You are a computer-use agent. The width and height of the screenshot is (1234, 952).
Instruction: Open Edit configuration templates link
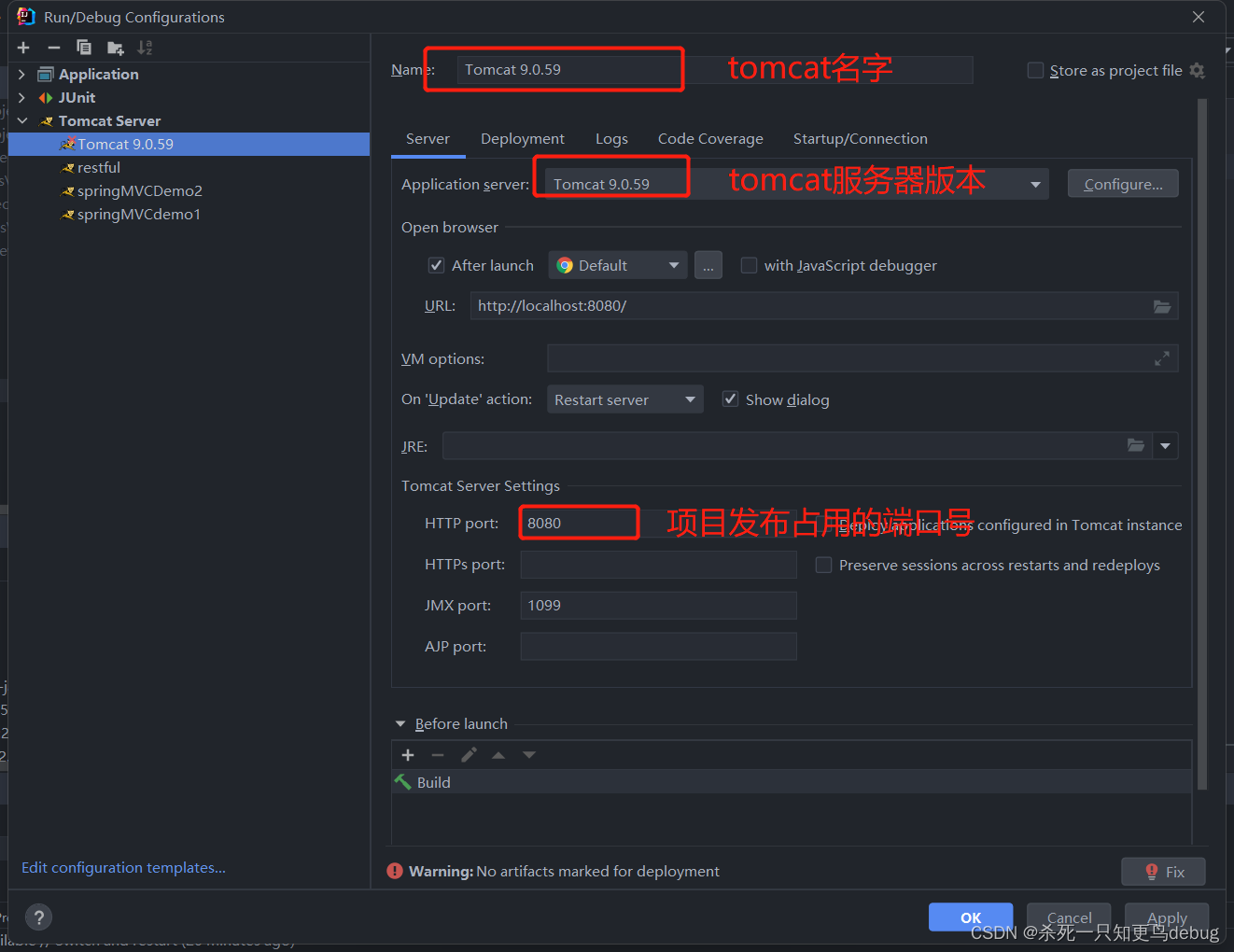(x=123, y=868)
